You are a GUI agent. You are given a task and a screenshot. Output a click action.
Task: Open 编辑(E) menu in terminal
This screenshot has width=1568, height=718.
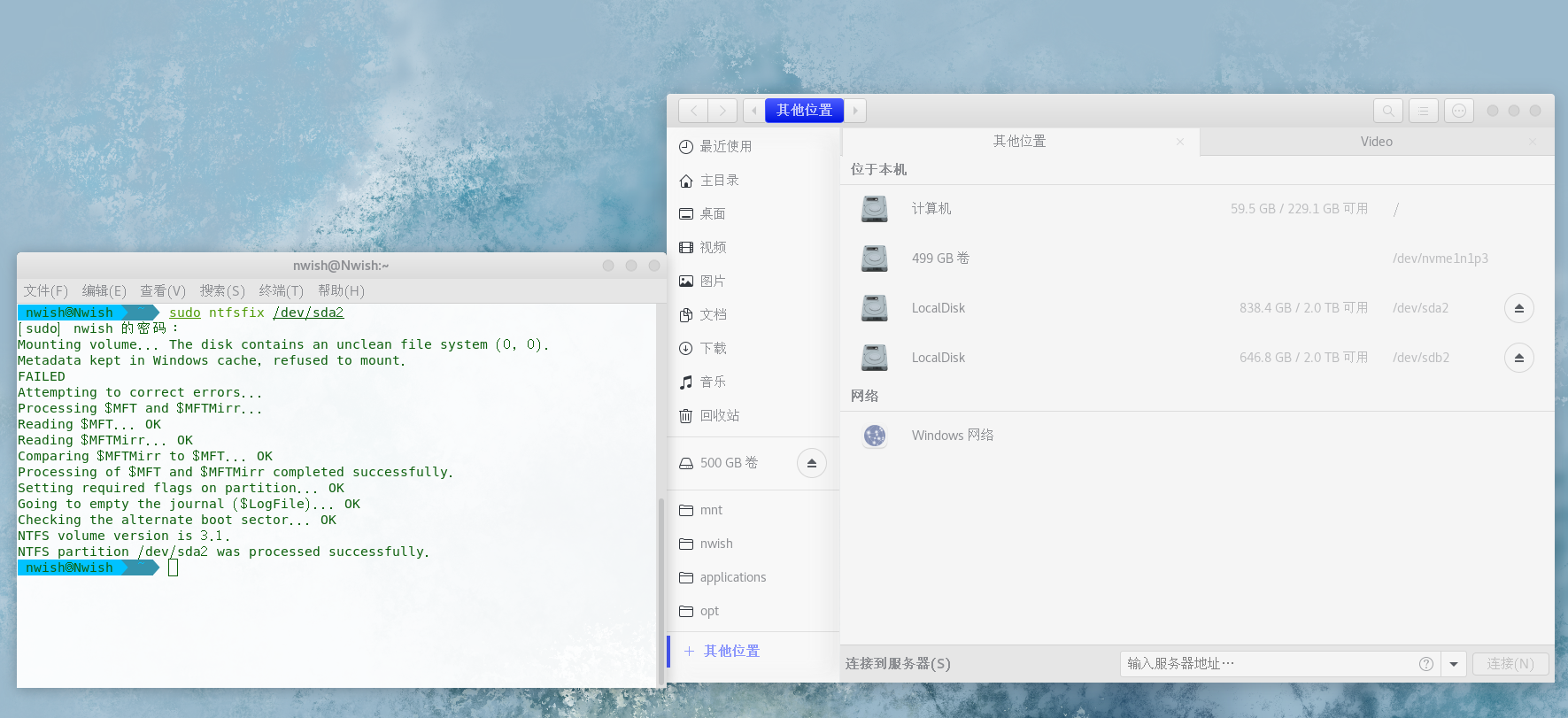tap(104, 290)
